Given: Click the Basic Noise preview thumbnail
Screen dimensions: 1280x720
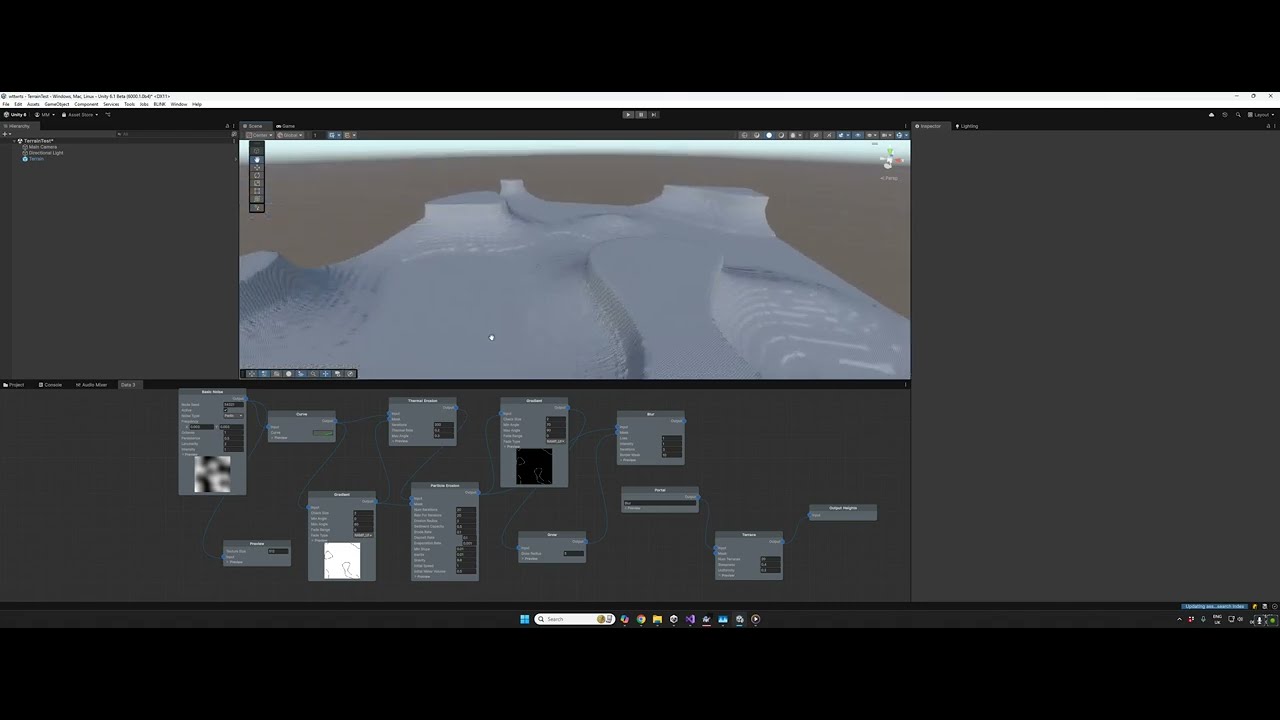Looking at the screenshot, I should pos(212,474).
